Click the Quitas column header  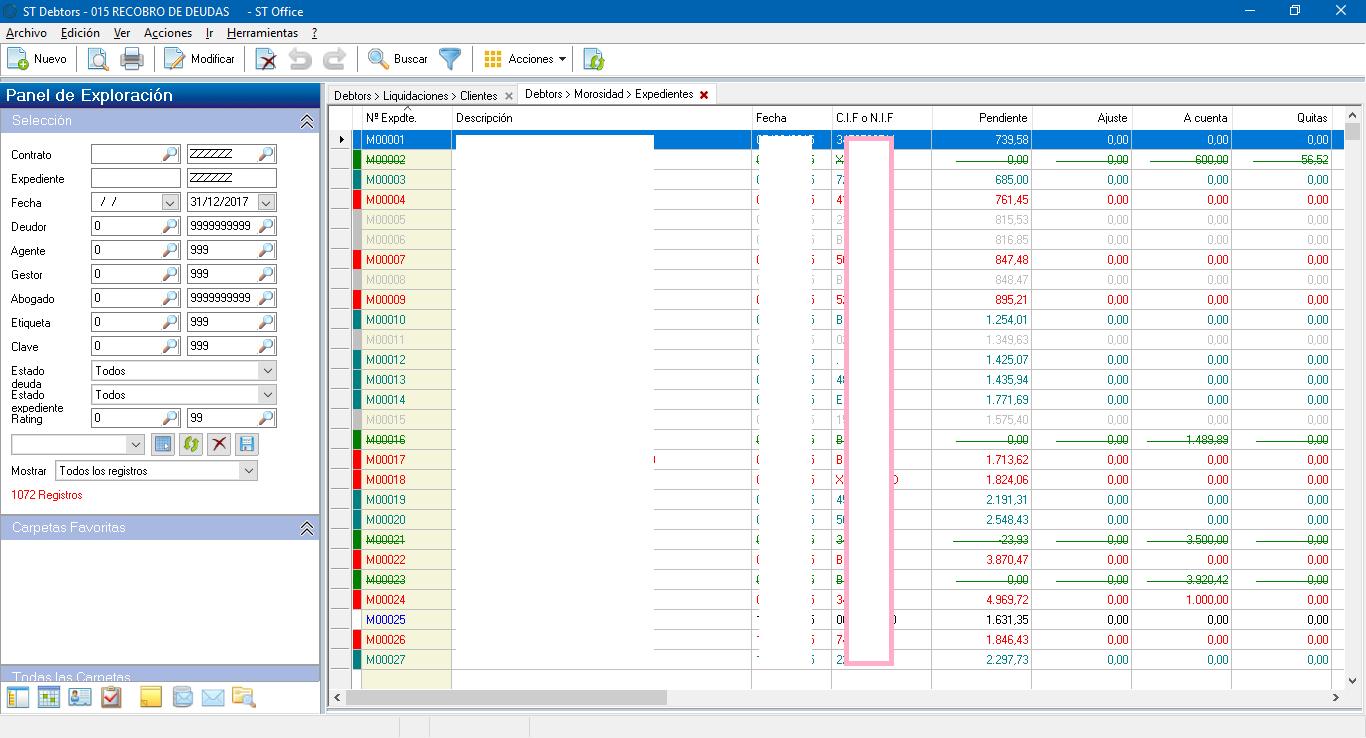[x=1281, y=118]
